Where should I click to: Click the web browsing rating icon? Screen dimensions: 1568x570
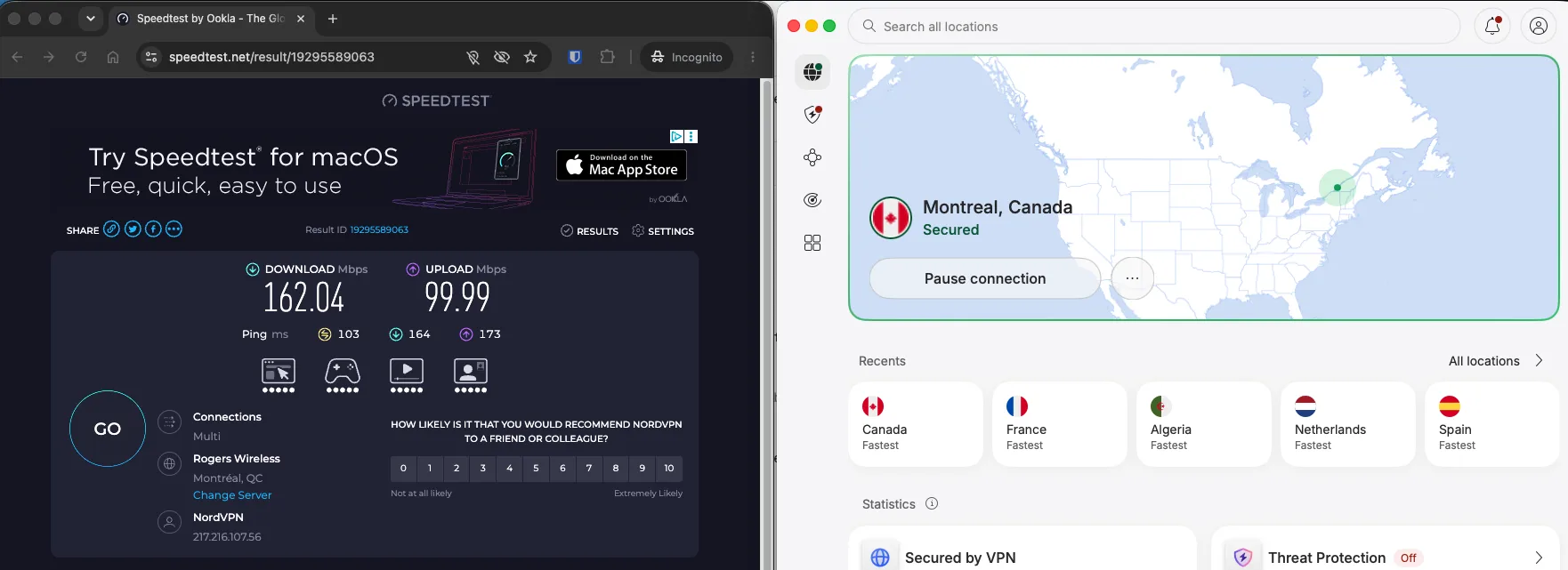point(279,374)
